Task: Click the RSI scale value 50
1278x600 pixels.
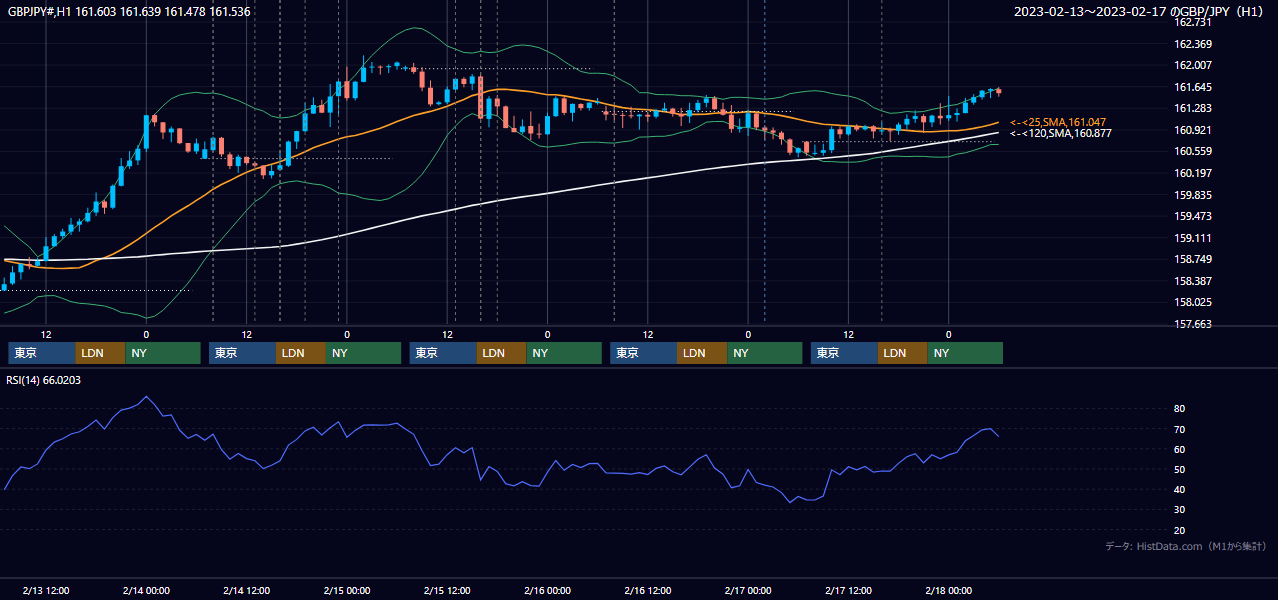Action: click(x=1180, y=469)
